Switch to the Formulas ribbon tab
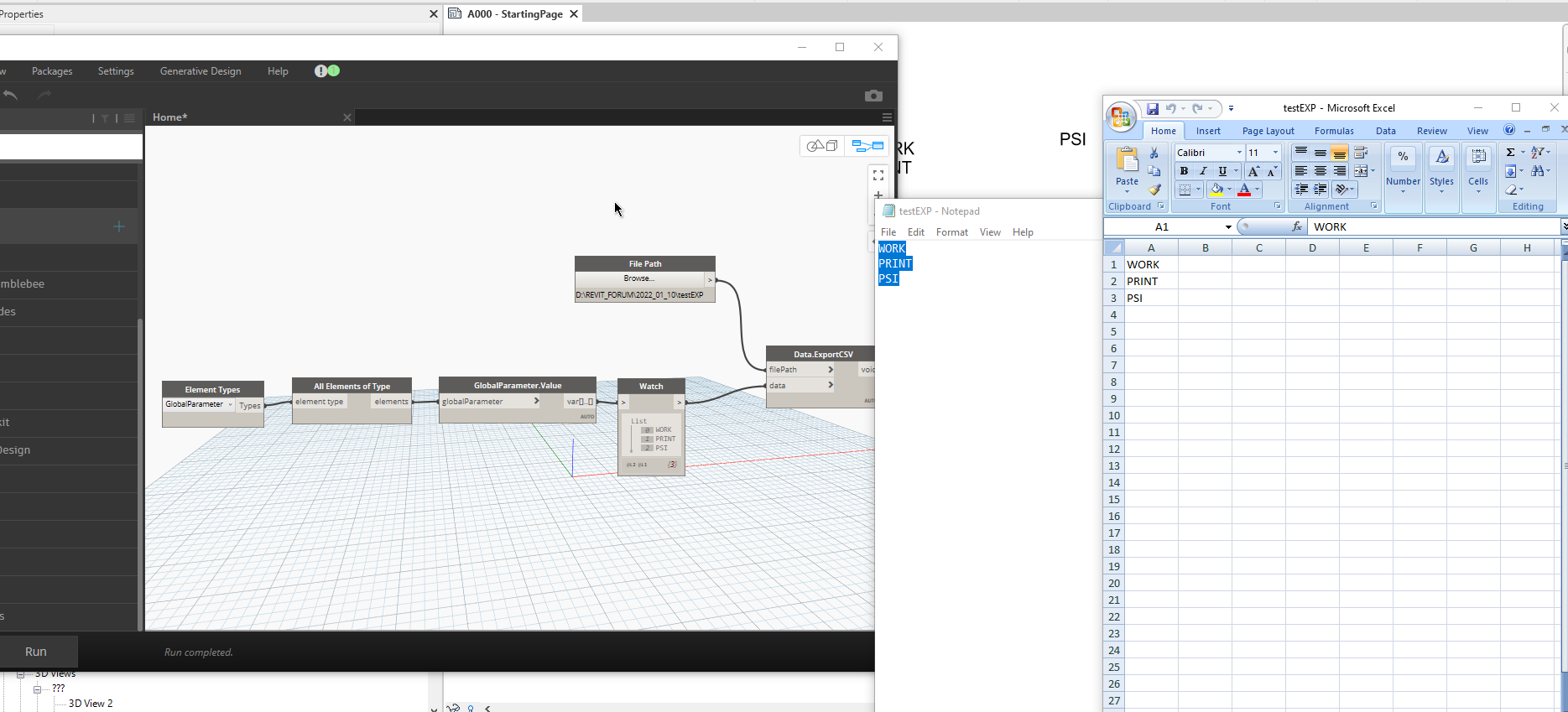 point(1333,131)
